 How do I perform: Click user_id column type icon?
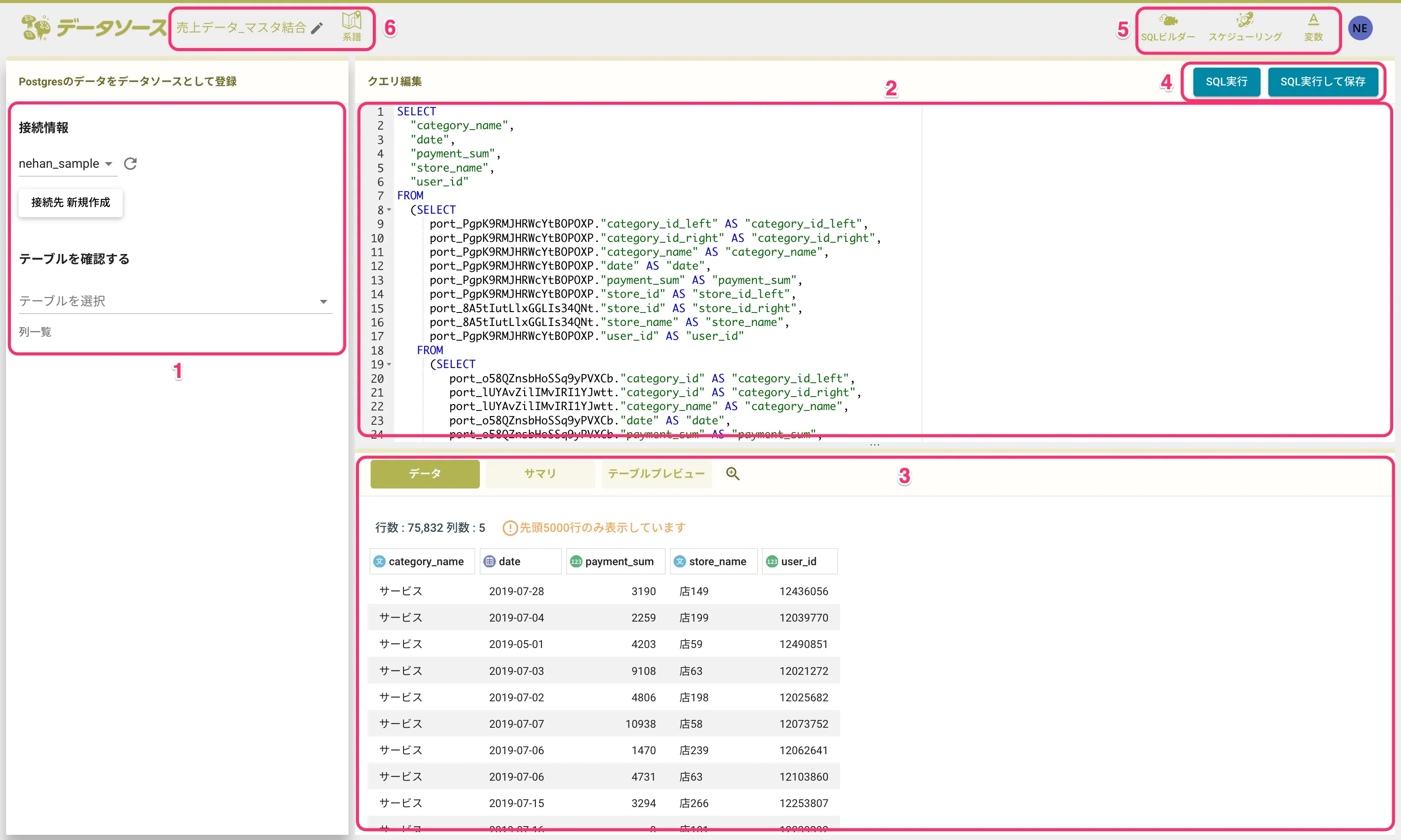(x=772, y=561)
